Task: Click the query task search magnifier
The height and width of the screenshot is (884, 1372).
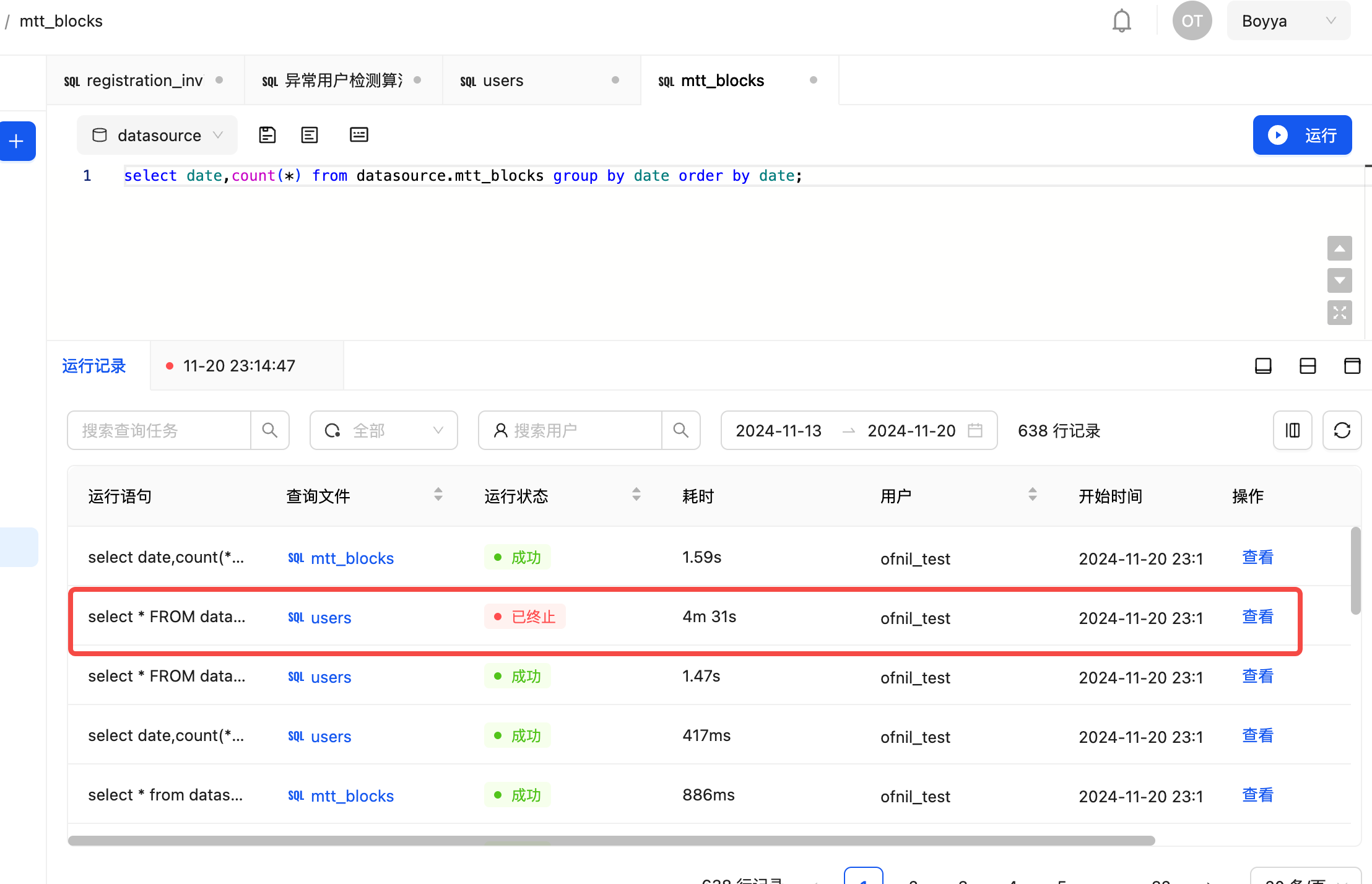Action: click(x=270, y=430)
